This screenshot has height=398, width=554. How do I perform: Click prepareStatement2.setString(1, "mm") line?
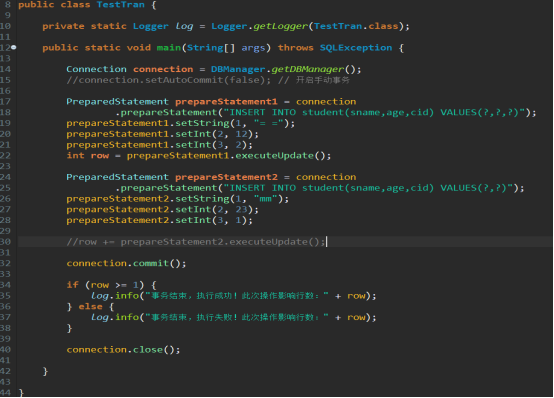178,199
